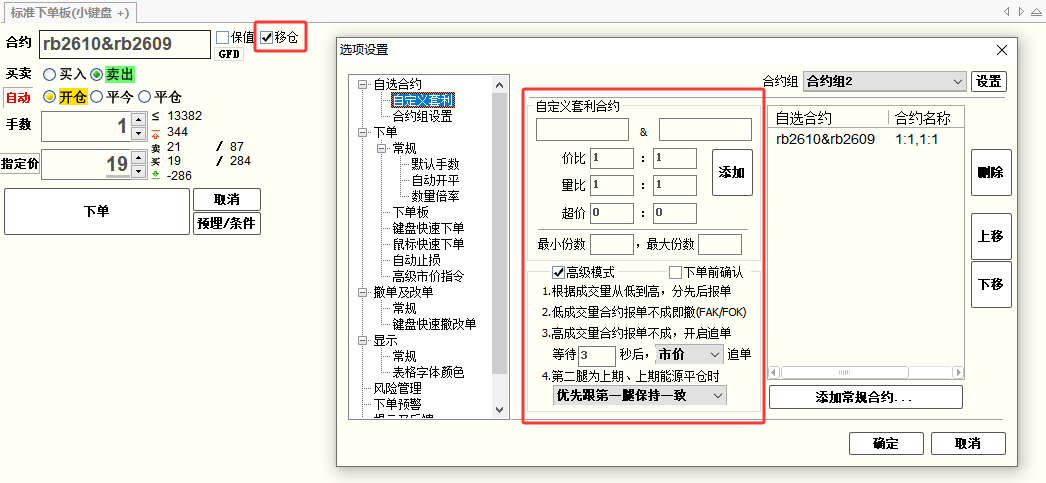
Task: Open 自动开平 settings item
Action: (435, 180)
